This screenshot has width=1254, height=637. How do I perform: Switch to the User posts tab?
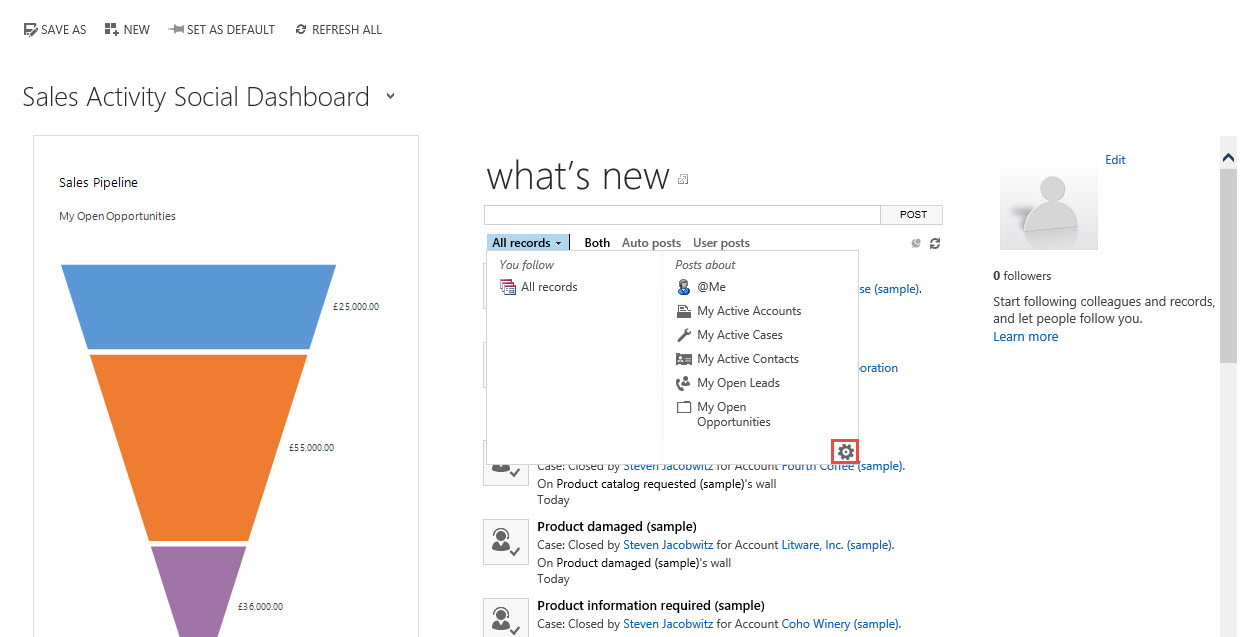(721, 243)
